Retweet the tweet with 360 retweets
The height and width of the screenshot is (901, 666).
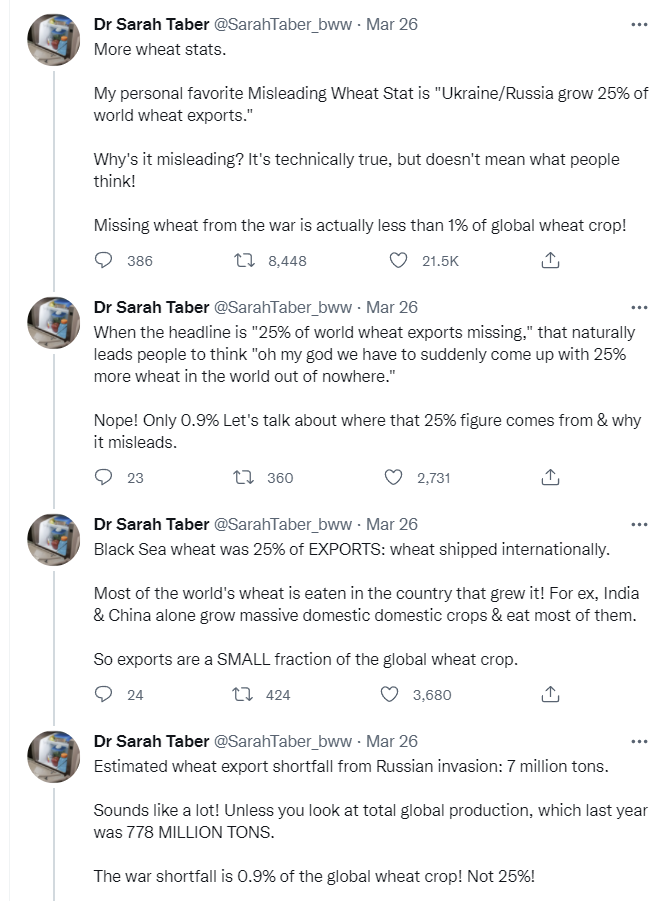tap(240, 478)
